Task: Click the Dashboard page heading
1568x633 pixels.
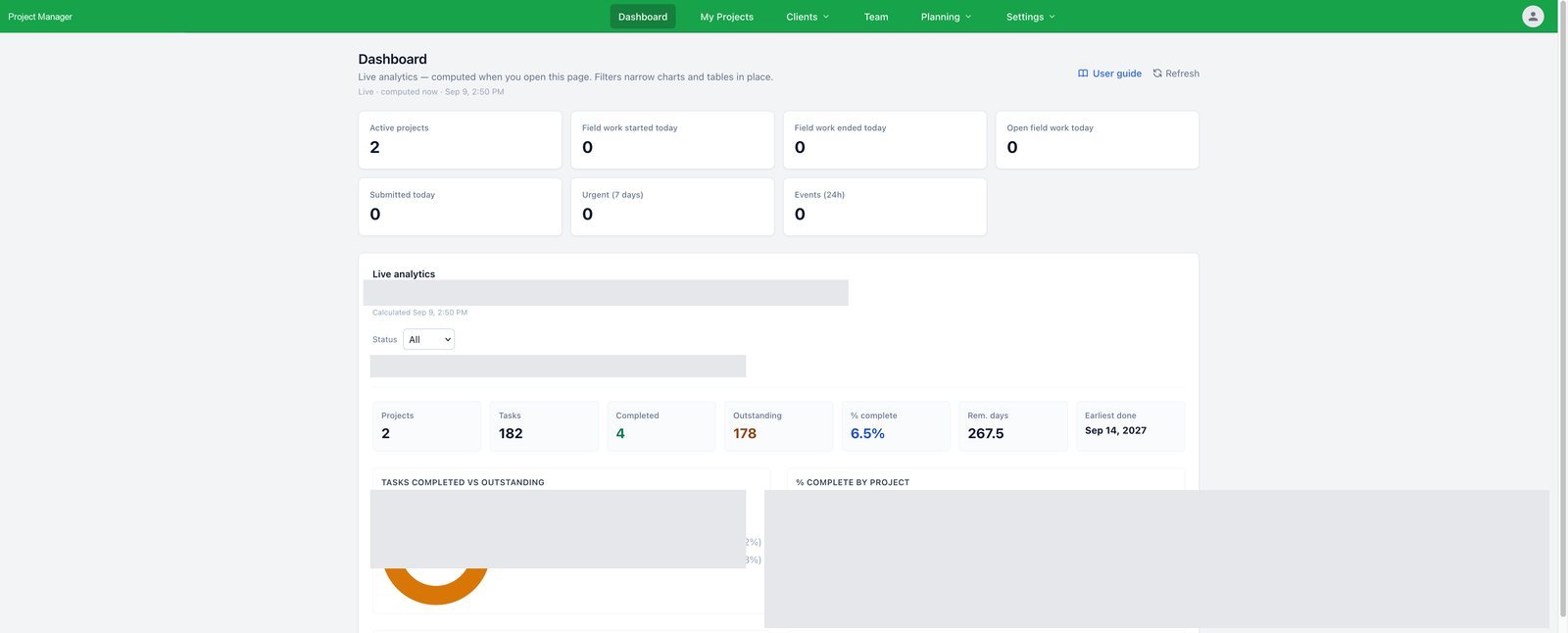Action: pyautogui.click(x=393, y=59)
